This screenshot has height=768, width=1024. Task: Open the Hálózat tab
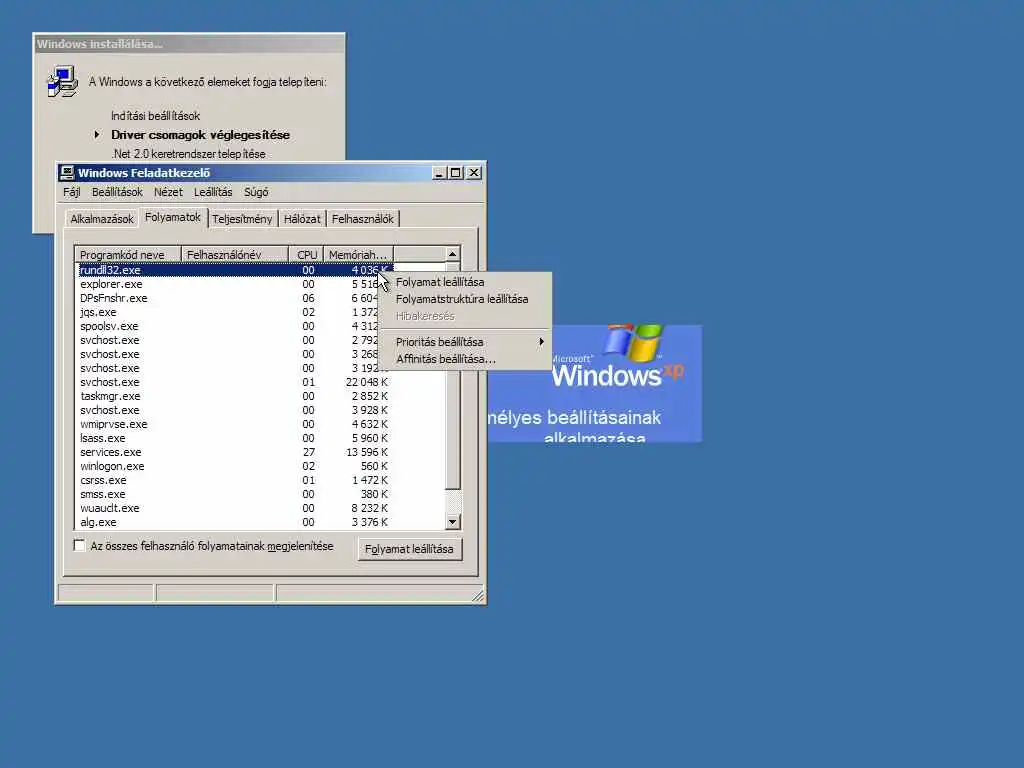(302, 219)
